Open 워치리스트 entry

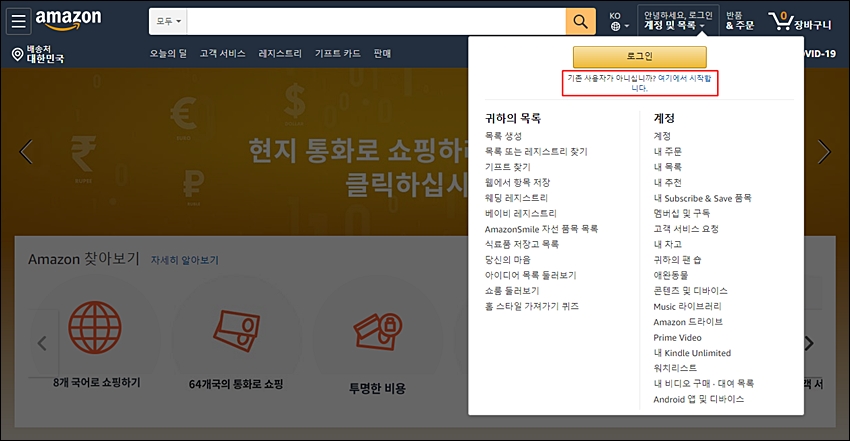675,368
